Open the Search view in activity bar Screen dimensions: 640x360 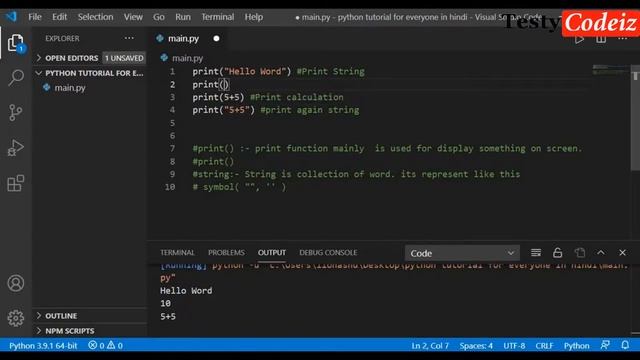tap(16, 78)
